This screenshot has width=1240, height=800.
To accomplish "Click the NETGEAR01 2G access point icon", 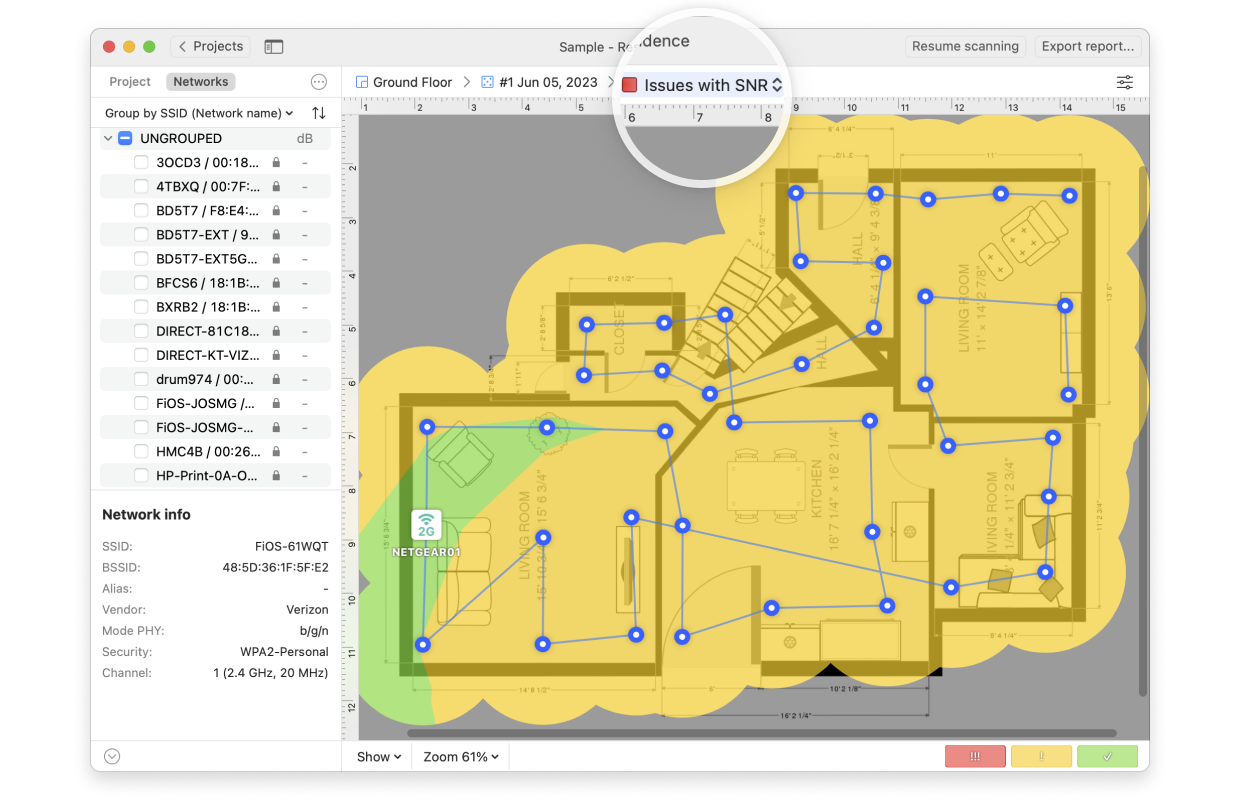I will click(427, 524).
